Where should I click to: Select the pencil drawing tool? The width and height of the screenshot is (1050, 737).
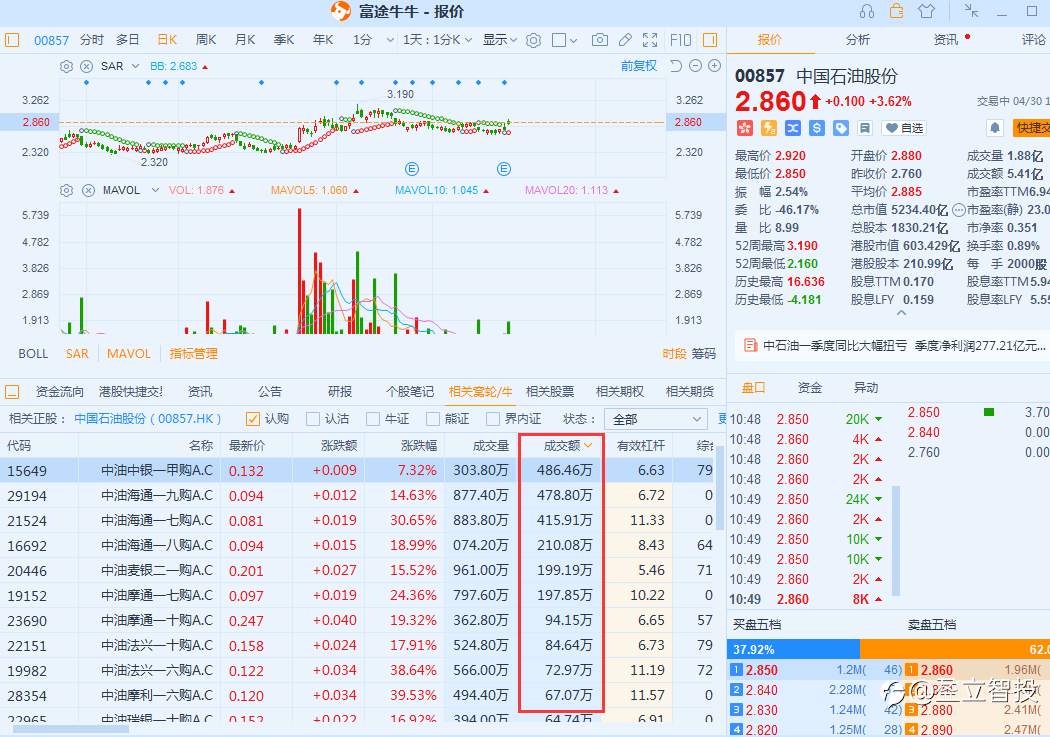[625, 40]
